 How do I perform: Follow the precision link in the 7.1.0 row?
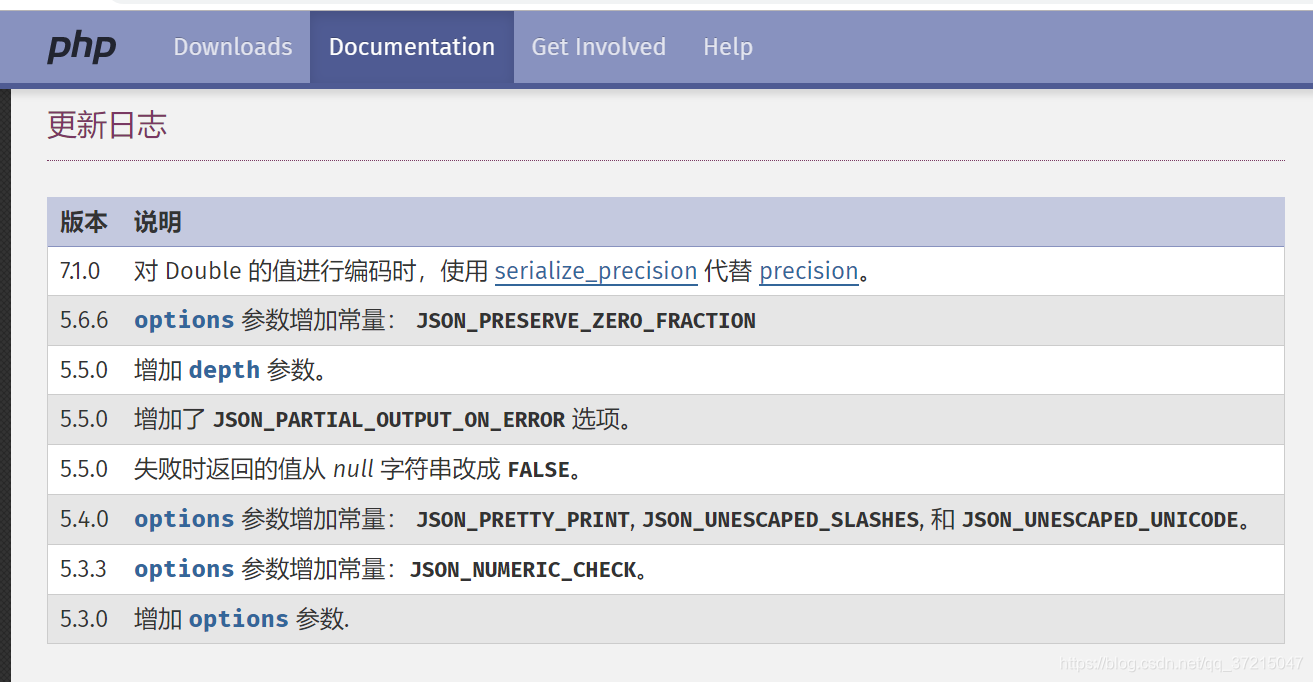(x=809, y=271)
